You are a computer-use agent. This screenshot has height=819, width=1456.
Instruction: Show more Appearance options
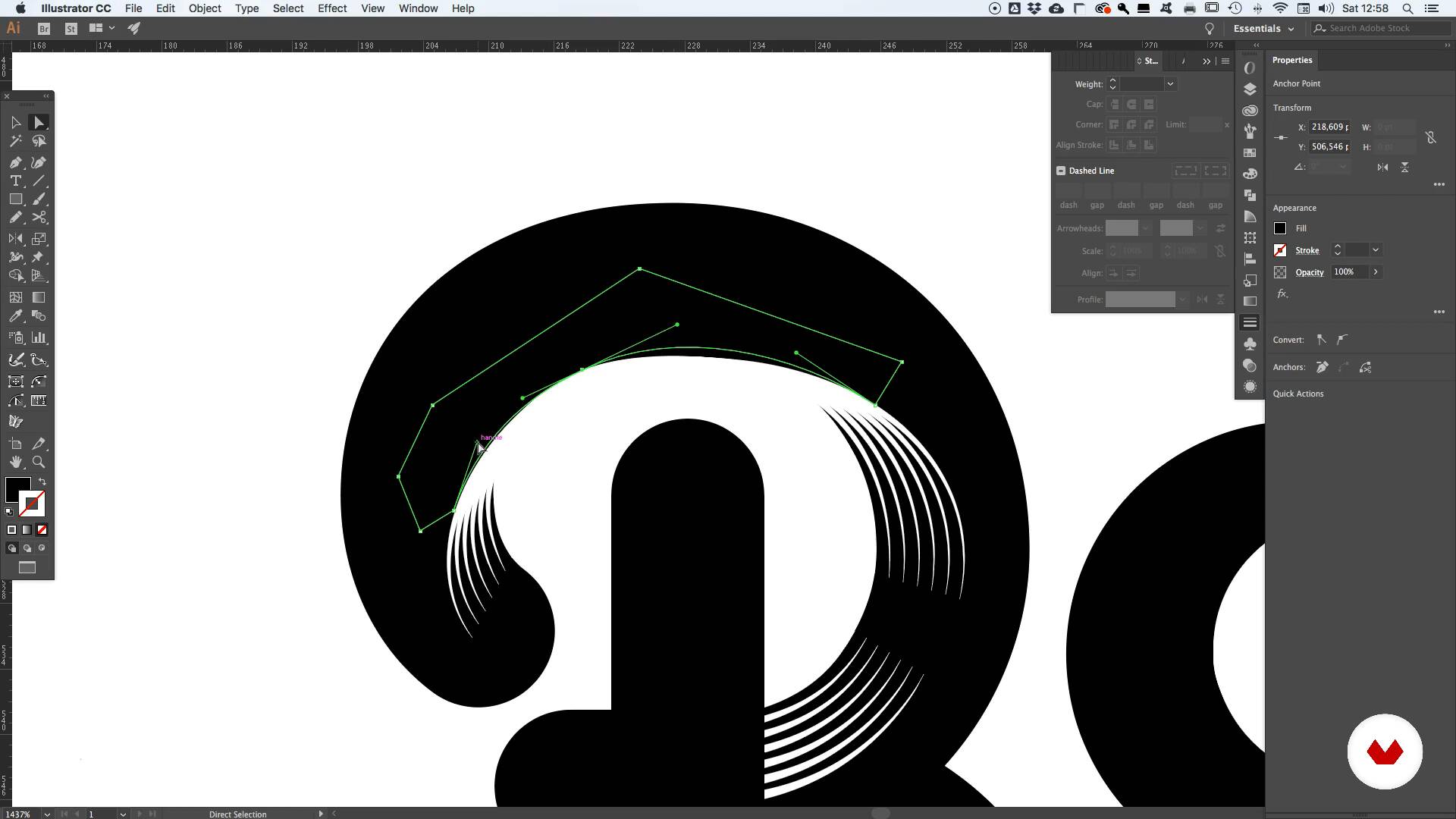coord(1439,312)
